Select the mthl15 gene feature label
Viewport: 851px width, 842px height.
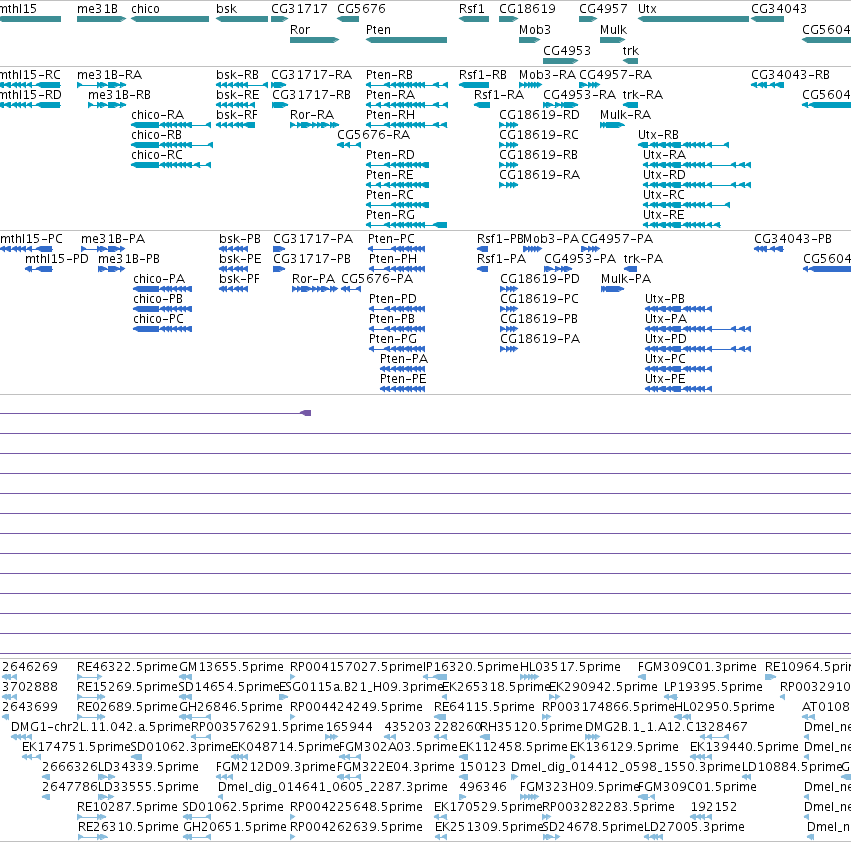coord(18,9)
